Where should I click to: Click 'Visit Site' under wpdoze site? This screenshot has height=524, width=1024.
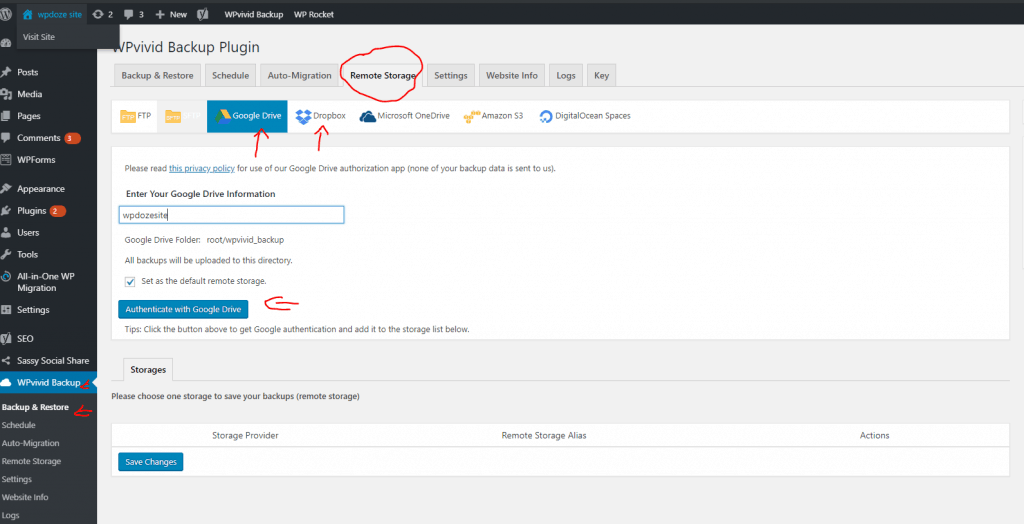pyautogui.click(x=39, y=37)
